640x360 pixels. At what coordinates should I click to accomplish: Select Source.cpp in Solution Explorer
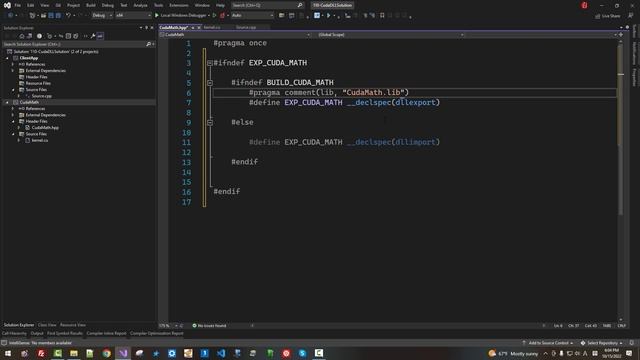[42, 96]
